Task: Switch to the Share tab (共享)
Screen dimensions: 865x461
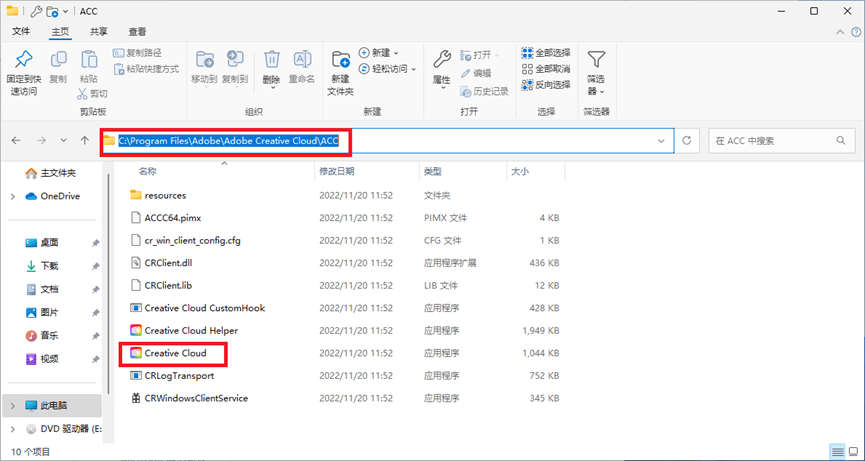Action: pyautogui.click(x=99, y=31)
